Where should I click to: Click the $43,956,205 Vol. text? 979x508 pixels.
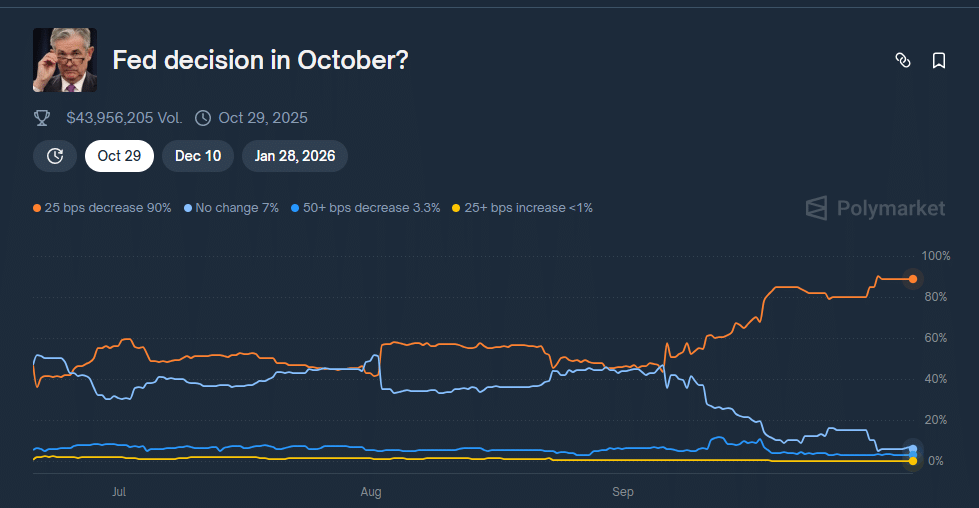point(124,118)
